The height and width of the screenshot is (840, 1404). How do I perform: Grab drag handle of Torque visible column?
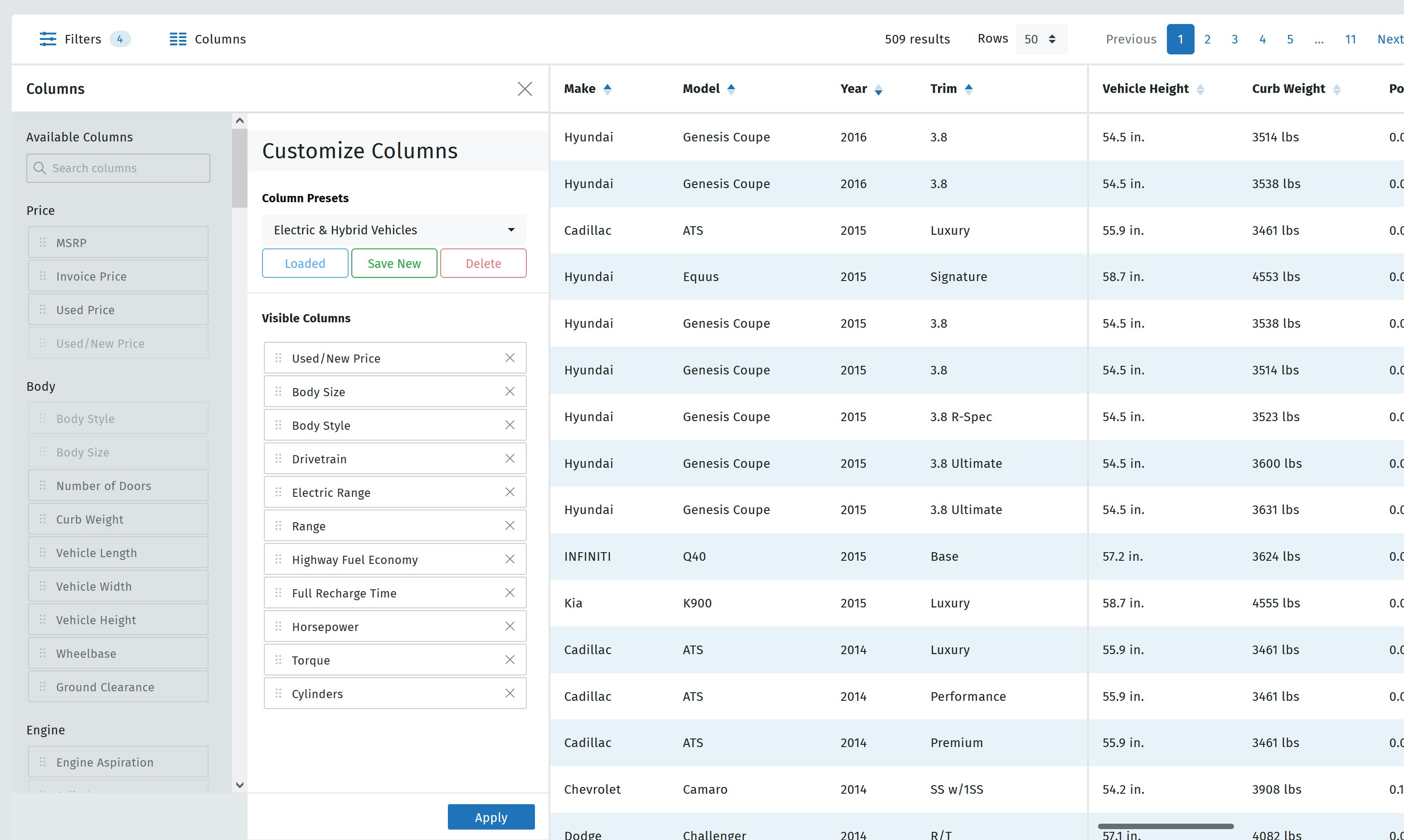(278, 660)
